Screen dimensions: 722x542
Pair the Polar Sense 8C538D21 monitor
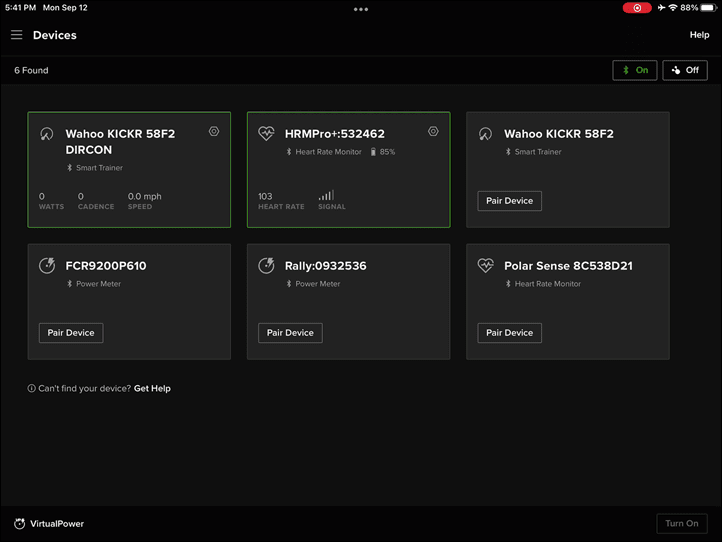(509, 333)
